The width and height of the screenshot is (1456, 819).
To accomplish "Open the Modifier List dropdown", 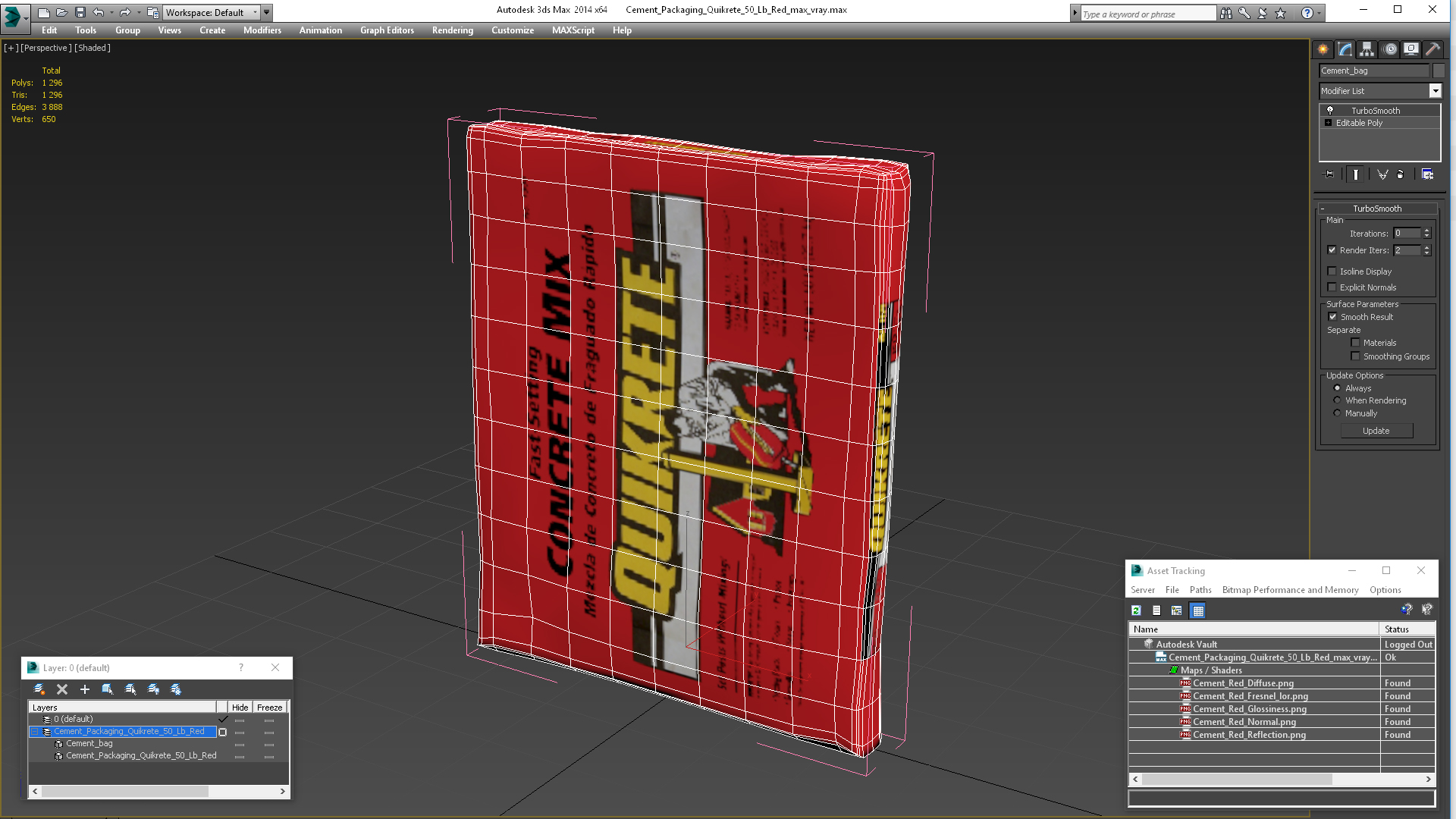I will pyautogui.click(x=1435, y=91).
